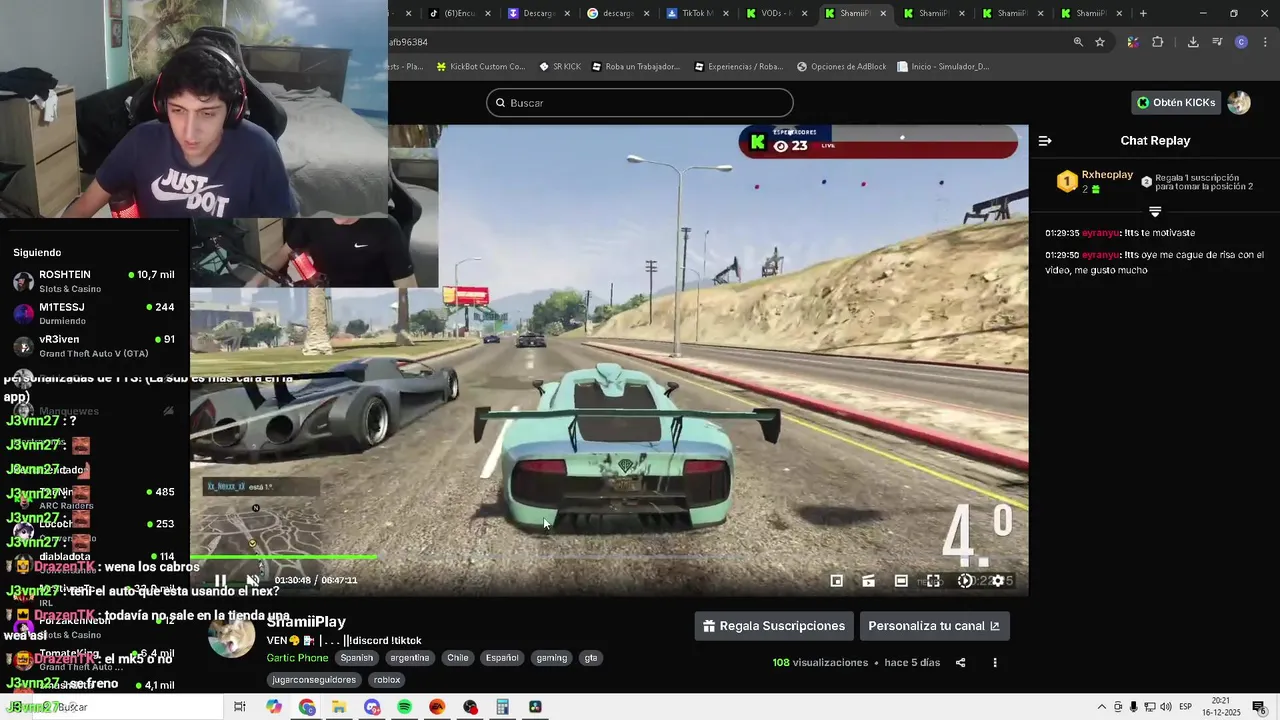Switch to the Descarga purple-icon tab

(538, 13)
